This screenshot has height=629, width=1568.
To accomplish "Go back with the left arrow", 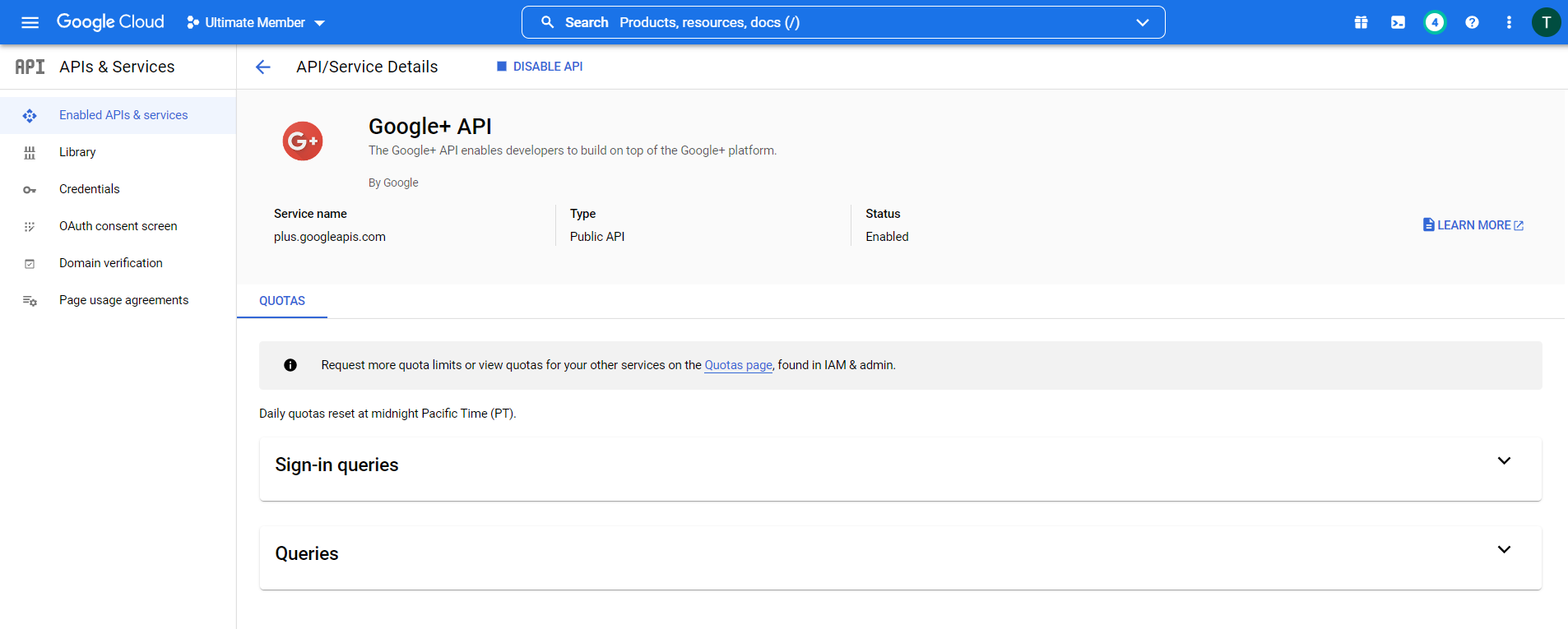I will point(263,67).
